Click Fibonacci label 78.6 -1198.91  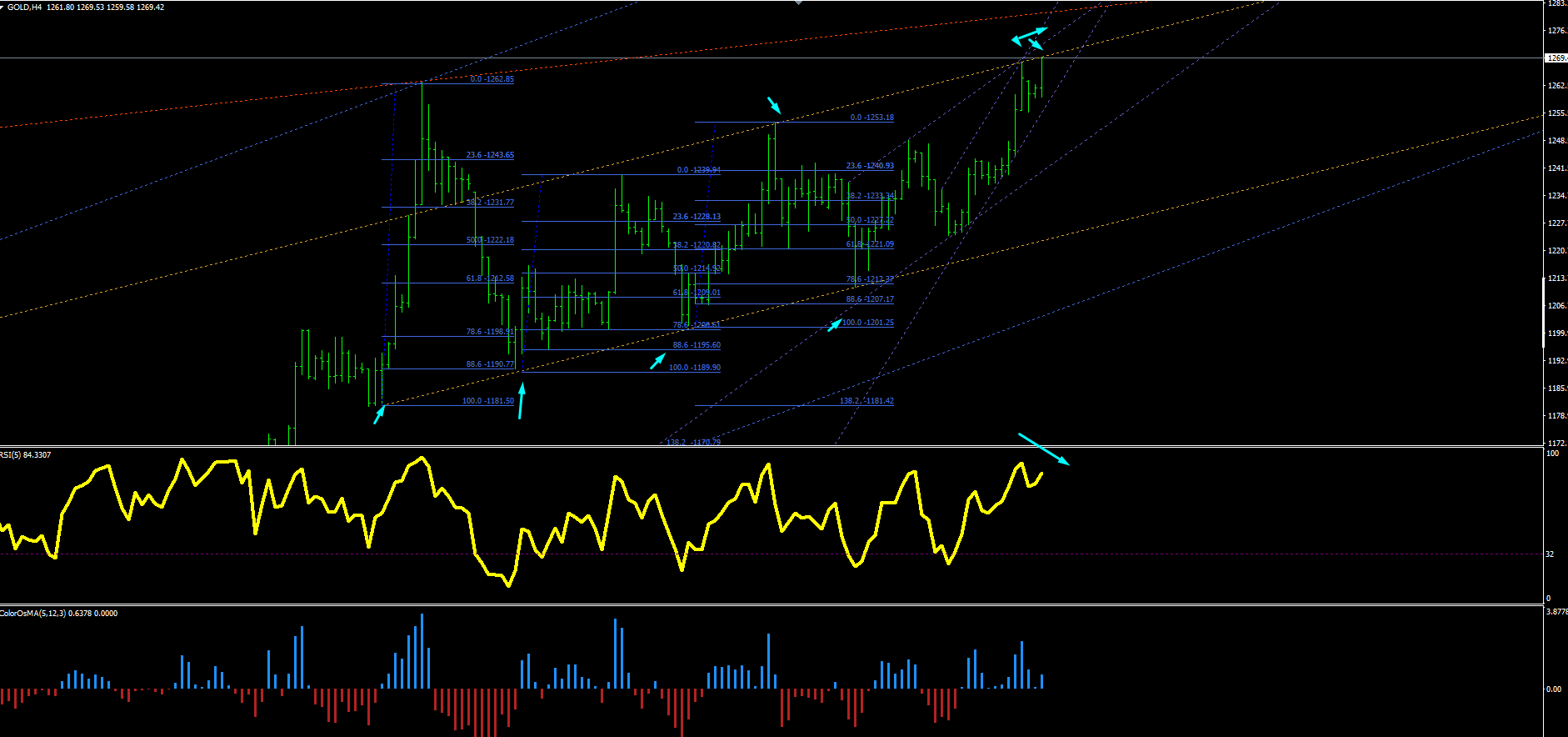pos(490,332)
